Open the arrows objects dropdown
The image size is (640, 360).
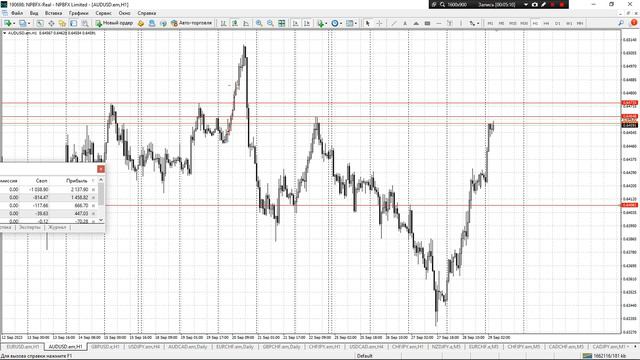pyautogui.click(x=473, y=23)
